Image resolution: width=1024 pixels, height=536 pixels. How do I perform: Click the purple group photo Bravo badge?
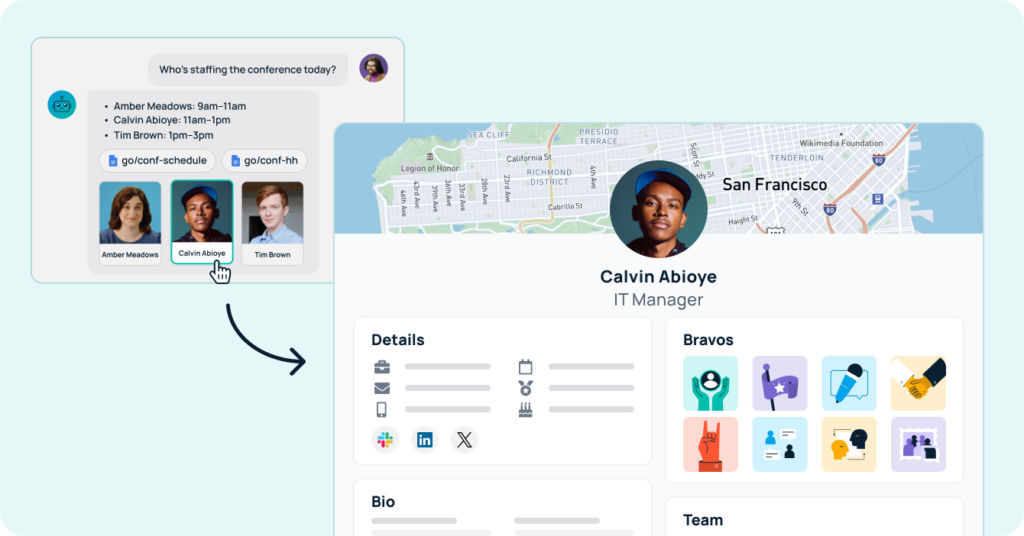[x=918, y=445]
